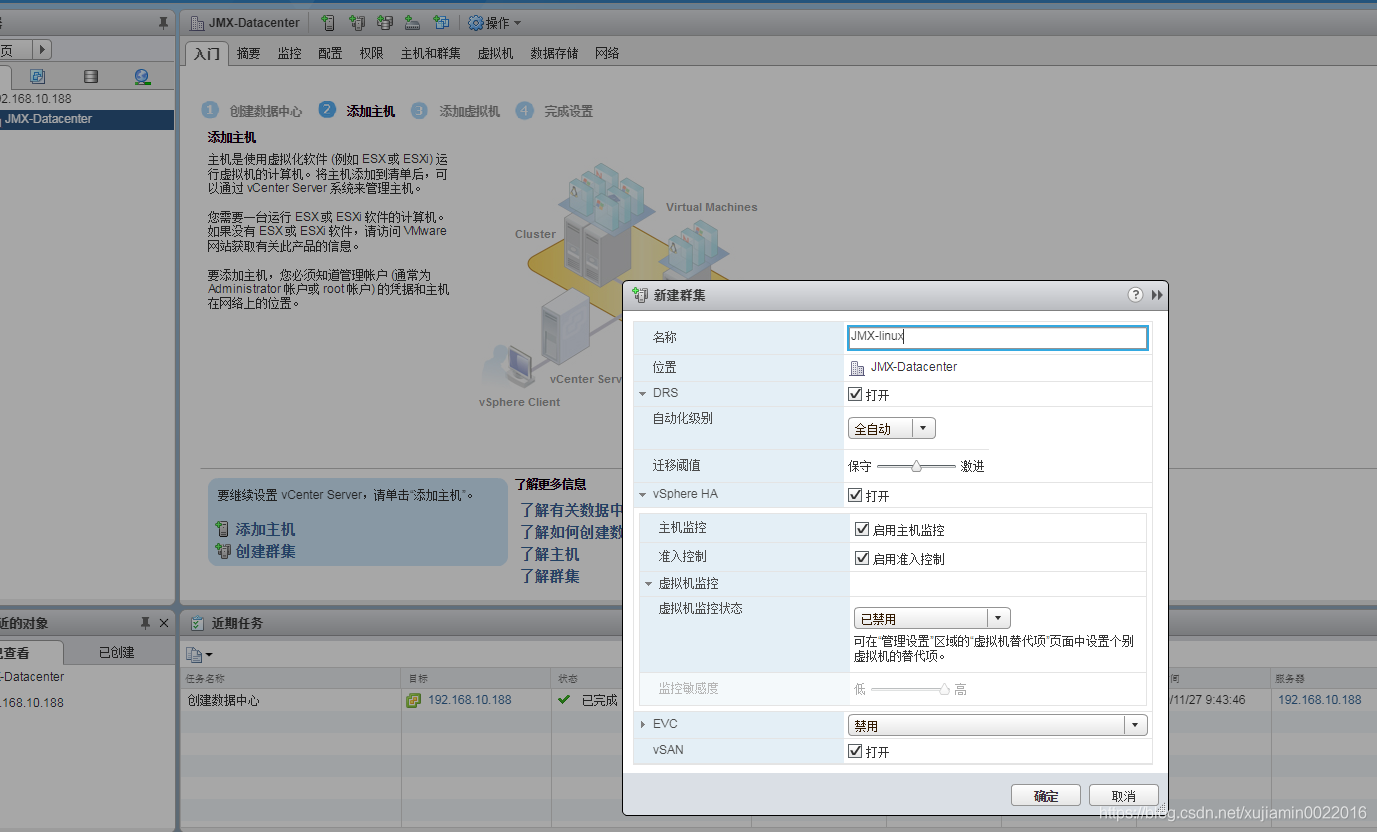Image resolution: width=1377 pixels, height=832 pixels.
Task: Expand the EVC section arrow
Action: (x=643, y=724)
